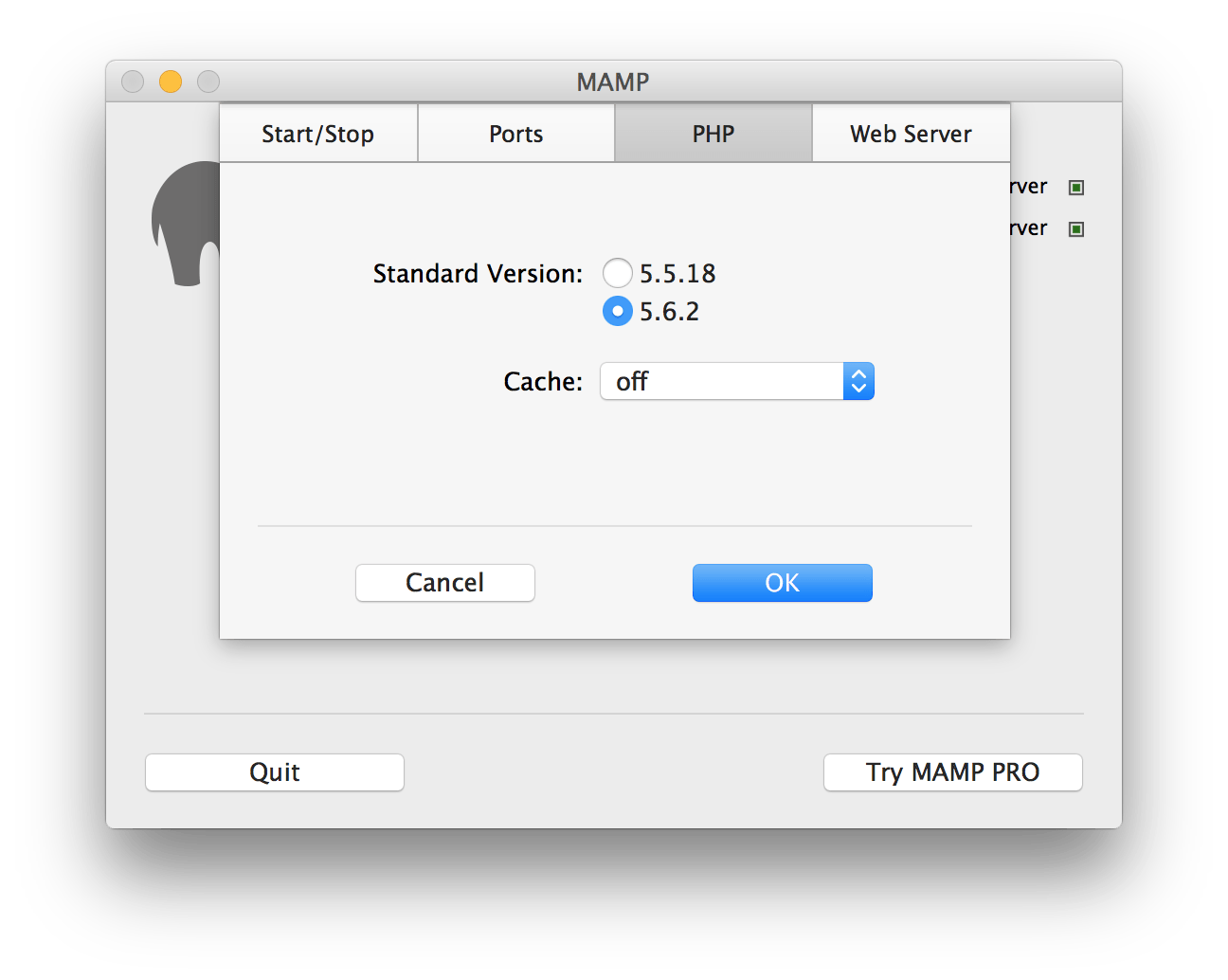Click Try MAMP PRO button
The image size is (1228, 980).
[953, 772]
